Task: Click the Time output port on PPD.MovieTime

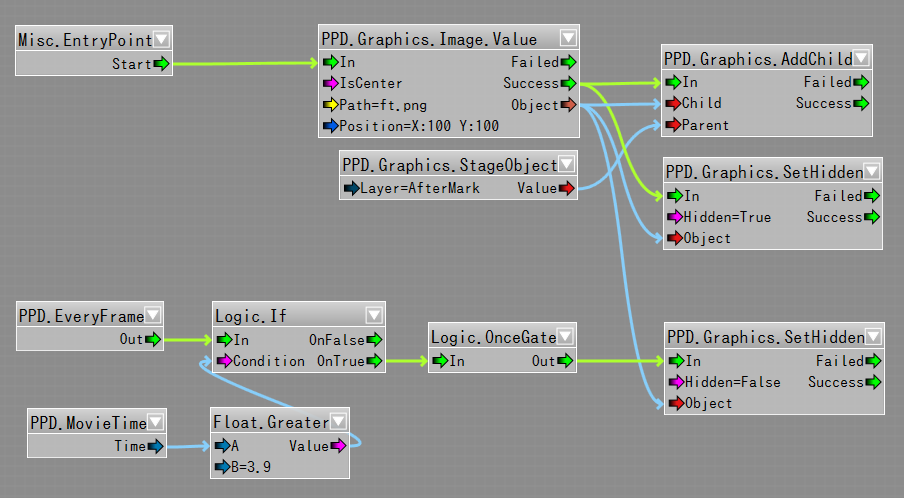Action: 154,447
